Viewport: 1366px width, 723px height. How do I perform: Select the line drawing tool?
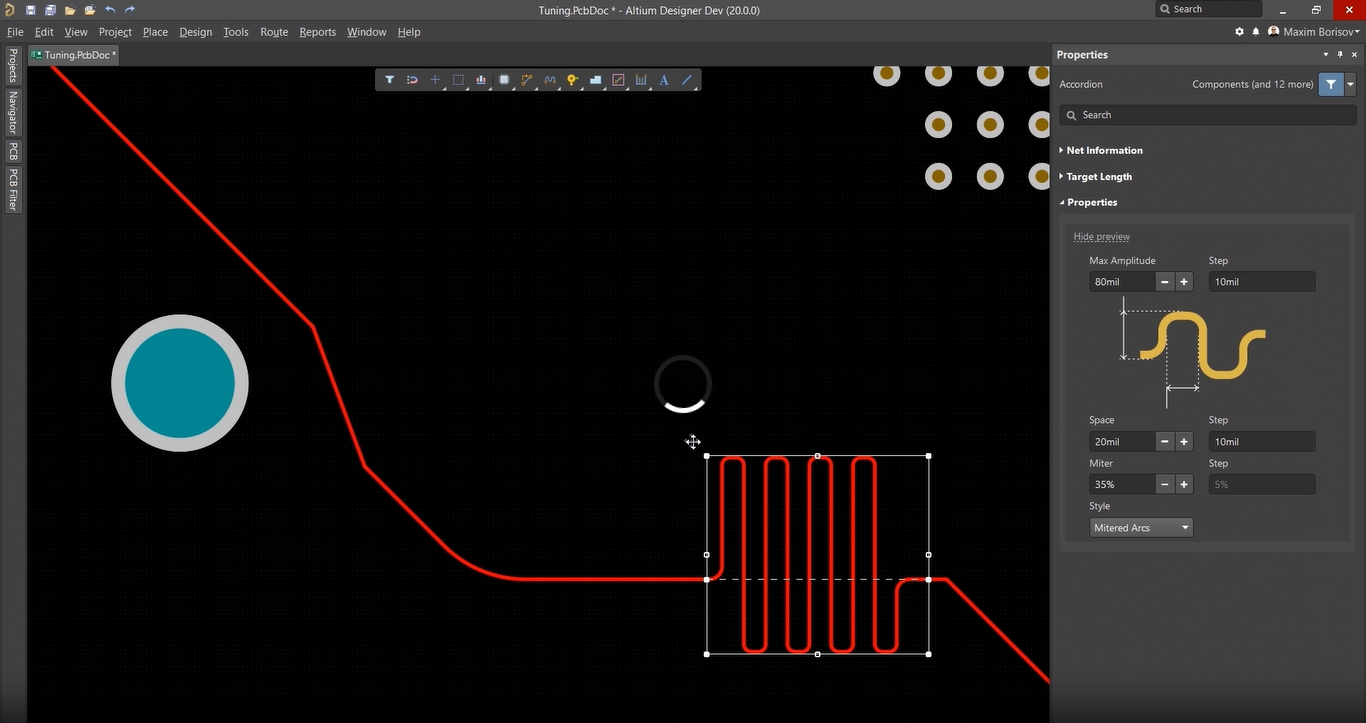tap(686, 79)
